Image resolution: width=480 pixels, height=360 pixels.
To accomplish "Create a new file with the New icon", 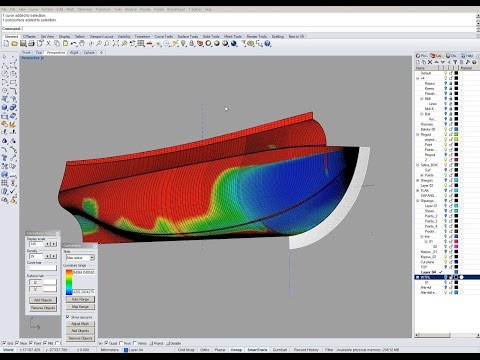I will 6,43.
